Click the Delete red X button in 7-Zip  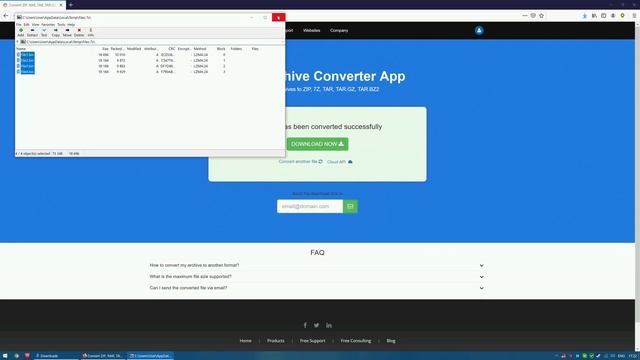[79, 32]
